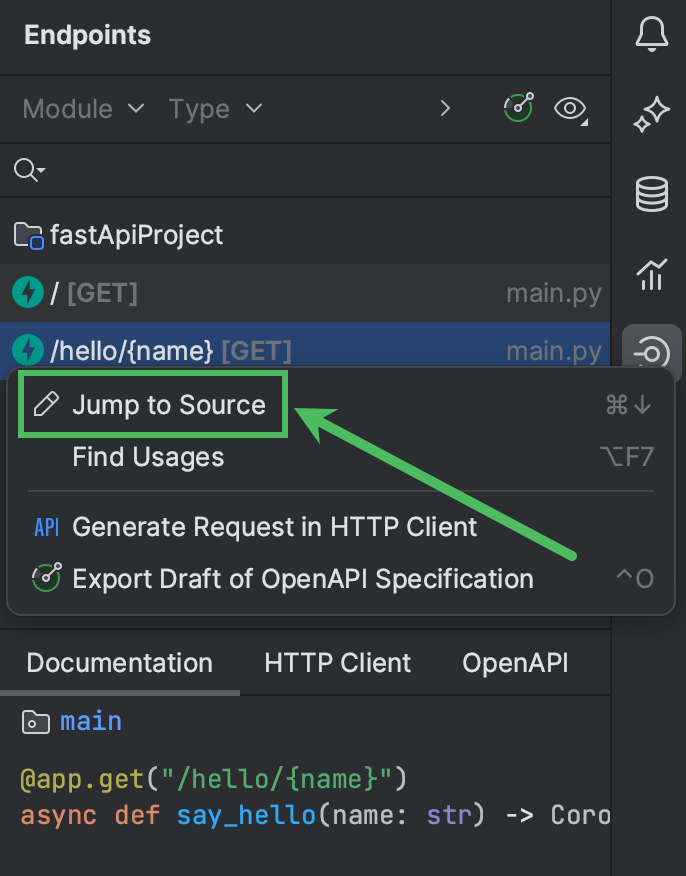The width and height of the screenshot is (686, 876).
Task: Click the main link in Documentation panel
Action: pyautogui.click(x=91, y=720)
